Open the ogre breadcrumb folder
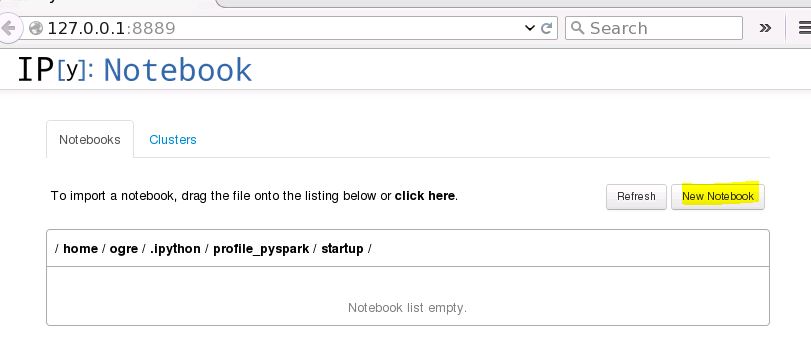The image size is (811, 362). click(x=124, y=249)
